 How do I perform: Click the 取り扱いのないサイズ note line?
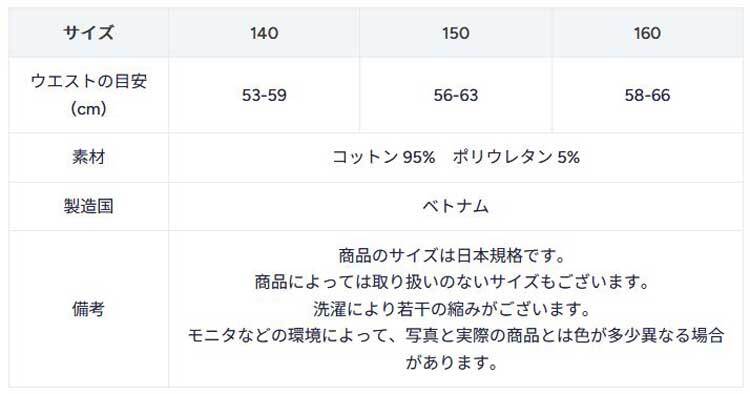452,282
